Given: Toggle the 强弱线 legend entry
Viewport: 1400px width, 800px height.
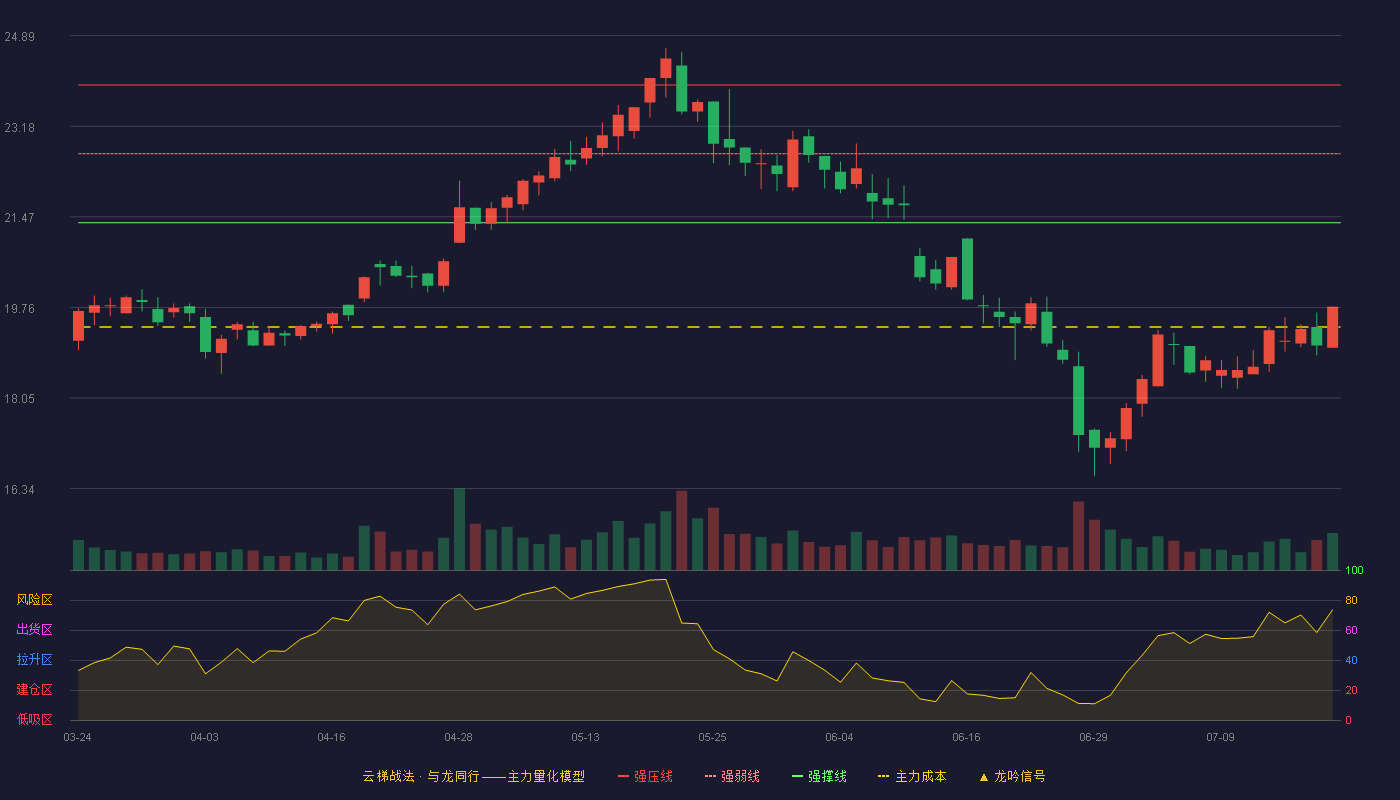Looking at the screenshot, I should click(x=732, y=776).
